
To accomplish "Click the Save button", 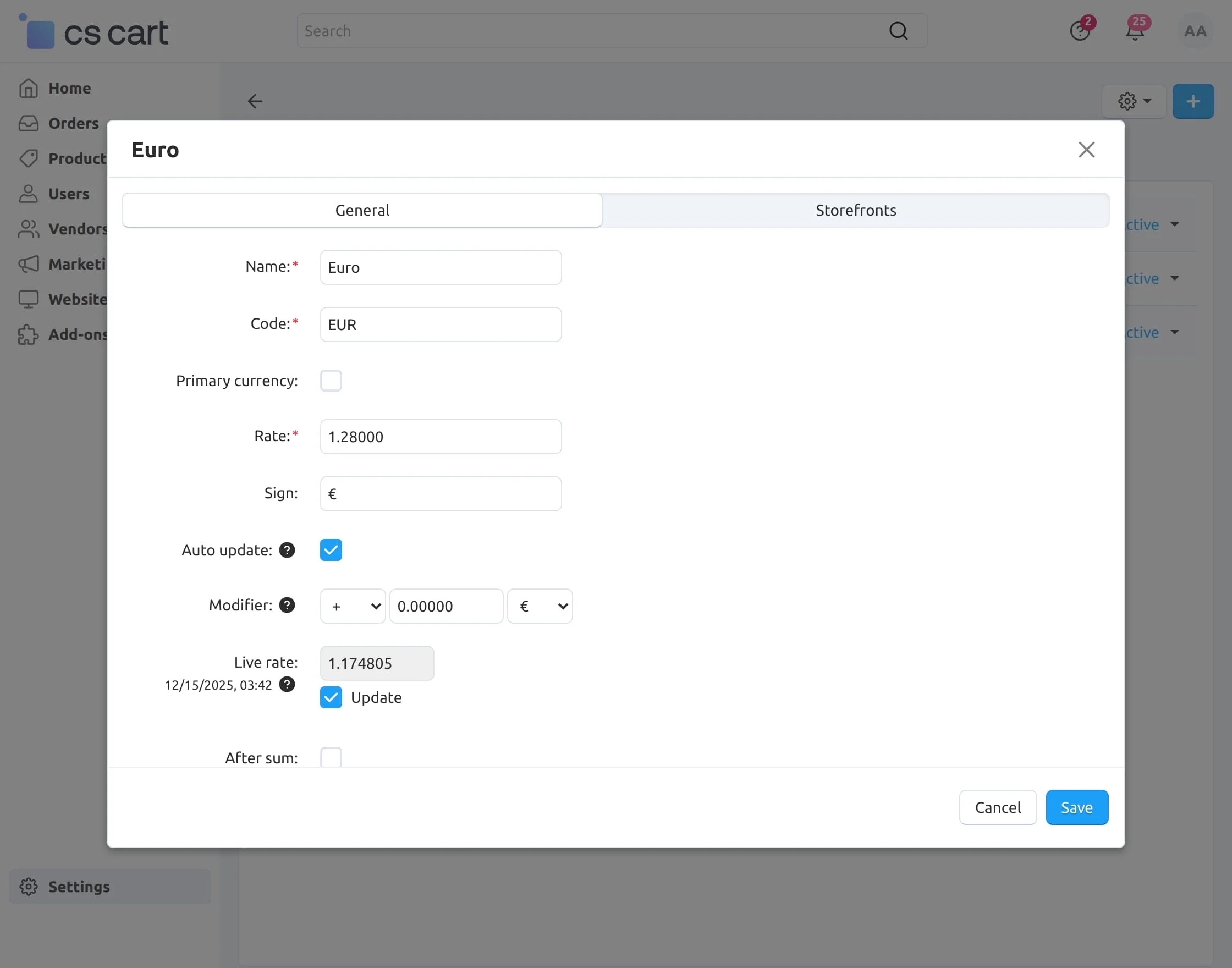I will click(1077, 807).
